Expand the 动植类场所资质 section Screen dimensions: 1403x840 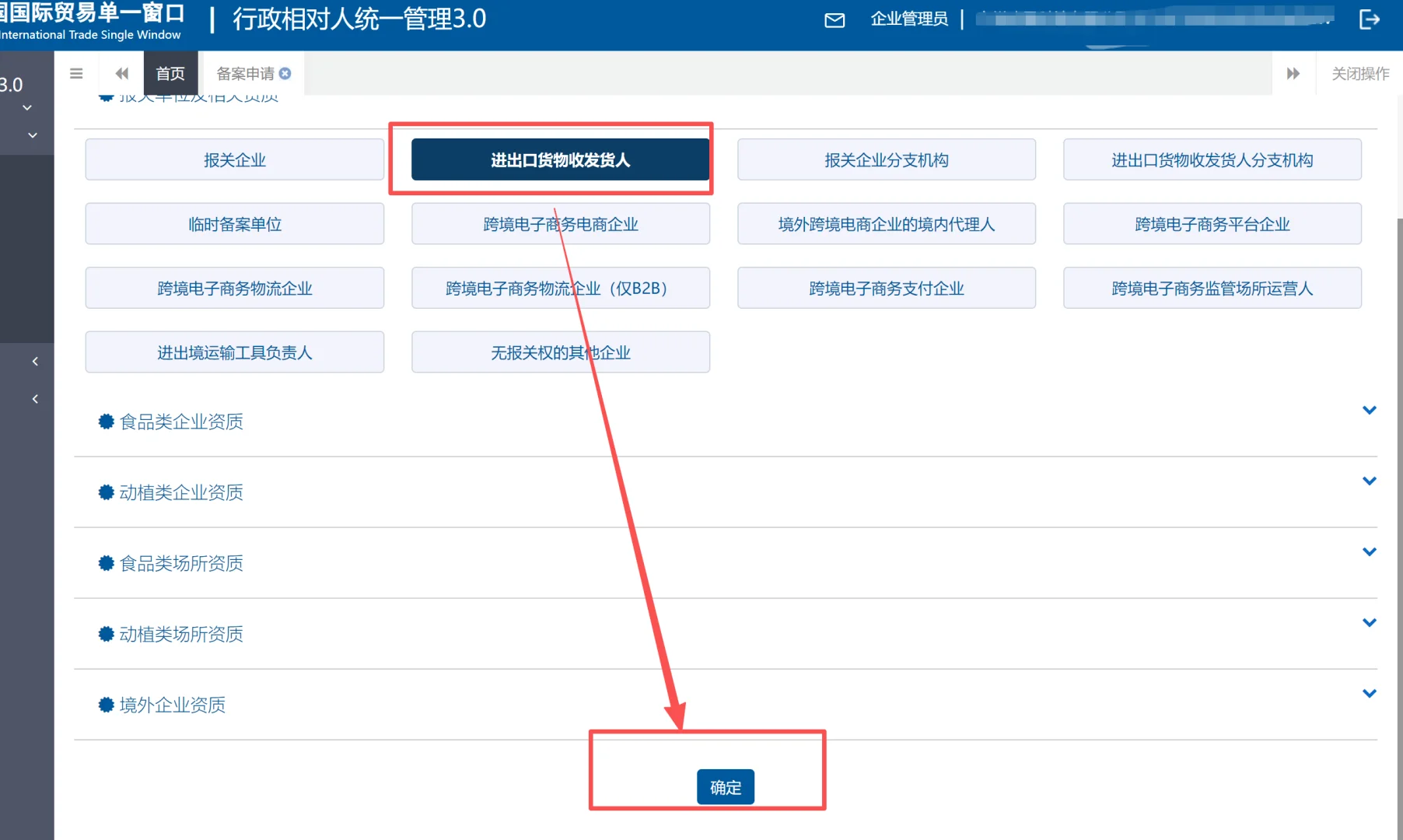point(1368,622)
